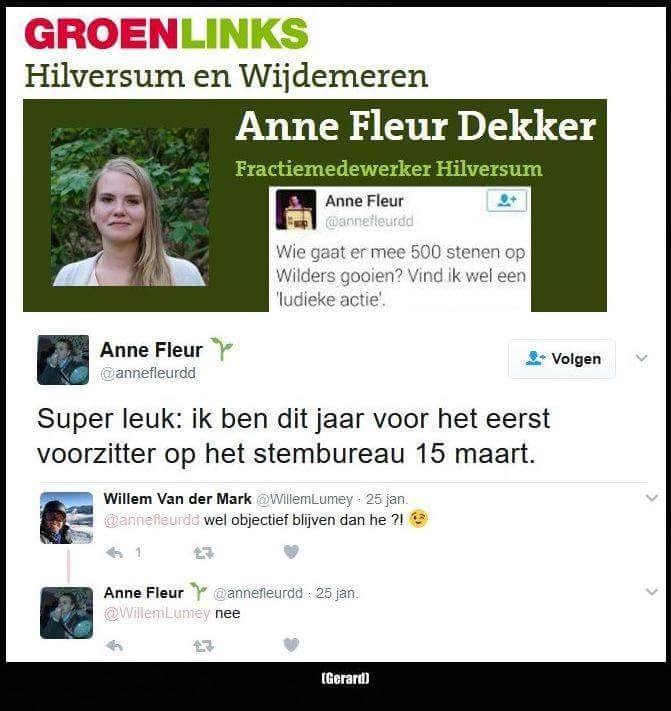Screen dimensions: 671x711
Task: Open the @WillemLumey handle link in header
Action: 305,499
